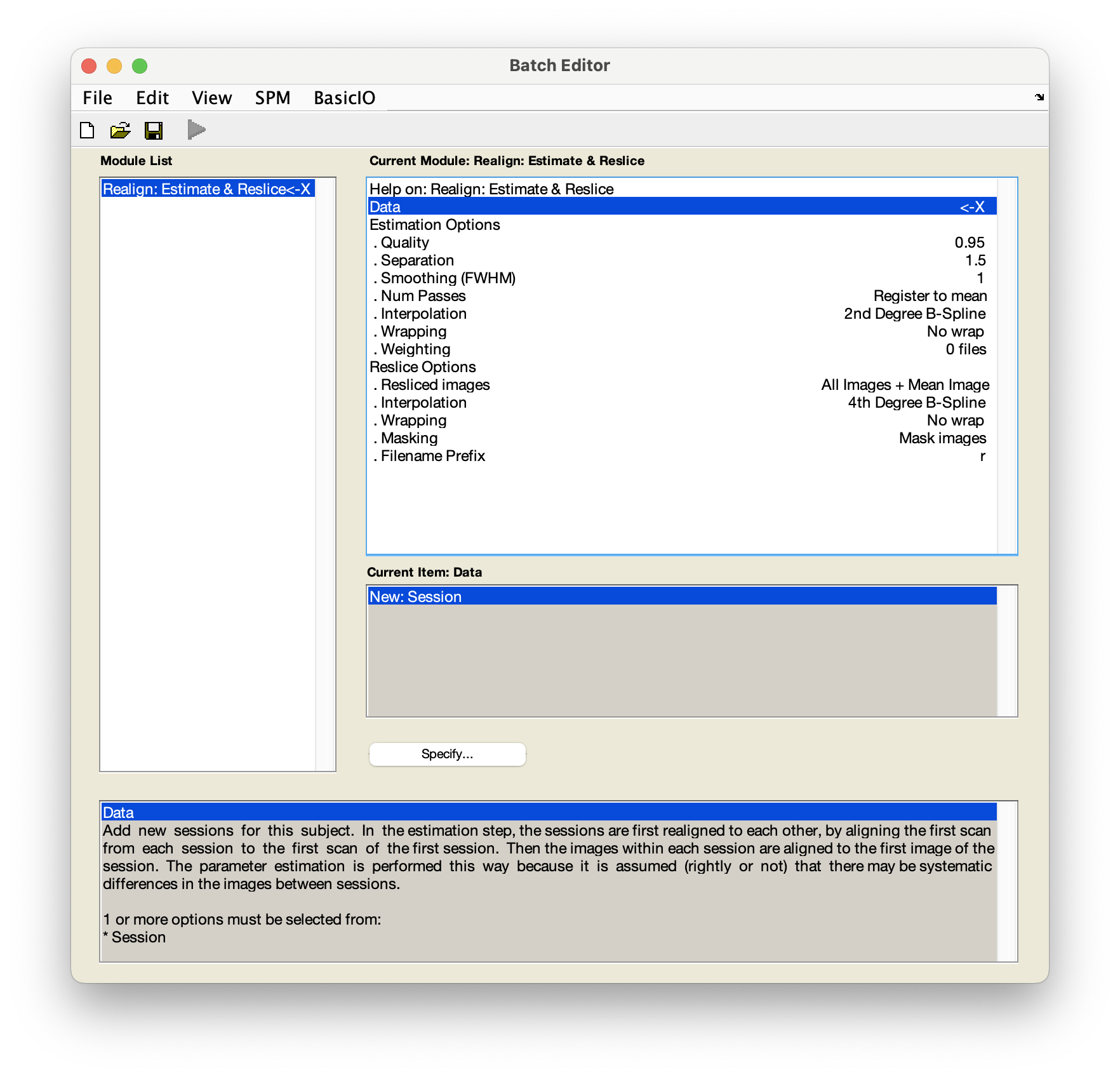
Task: Click the Current Item list scrollbar
Action: [1007, 651]
